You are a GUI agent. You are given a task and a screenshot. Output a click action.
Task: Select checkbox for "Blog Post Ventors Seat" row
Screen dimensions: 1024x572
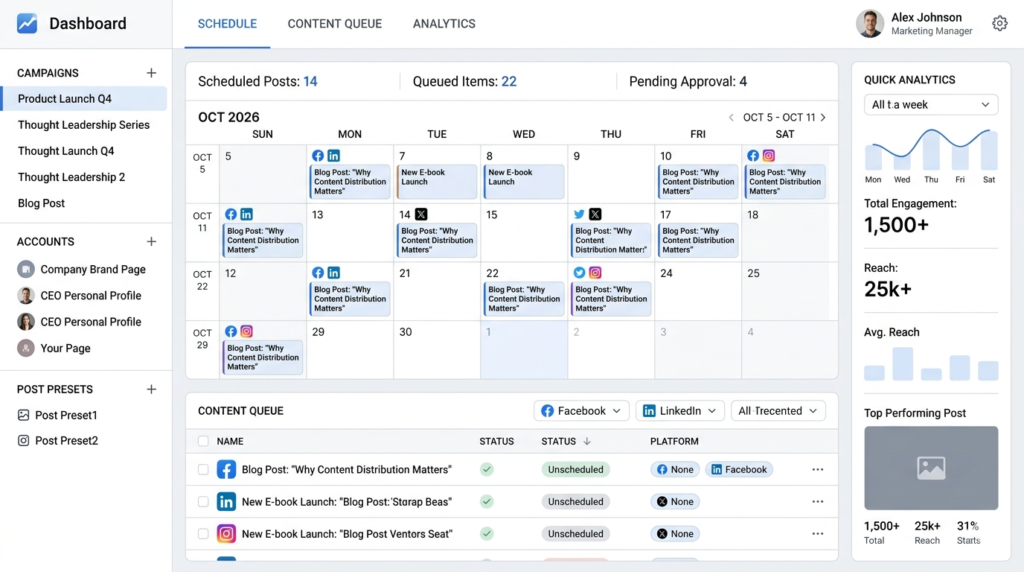tap(204, 534)
